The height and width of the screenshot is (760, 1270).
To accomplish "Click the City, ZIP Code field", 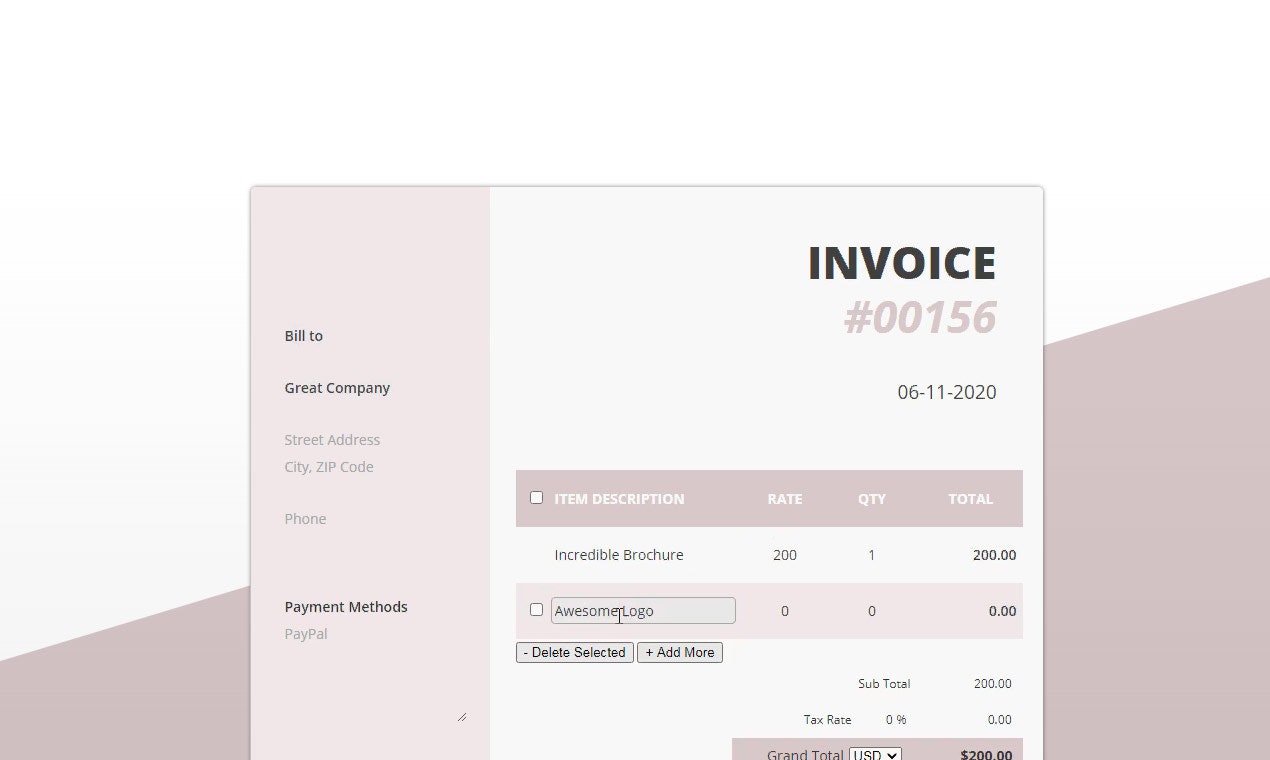I will [x=329, y=466].
